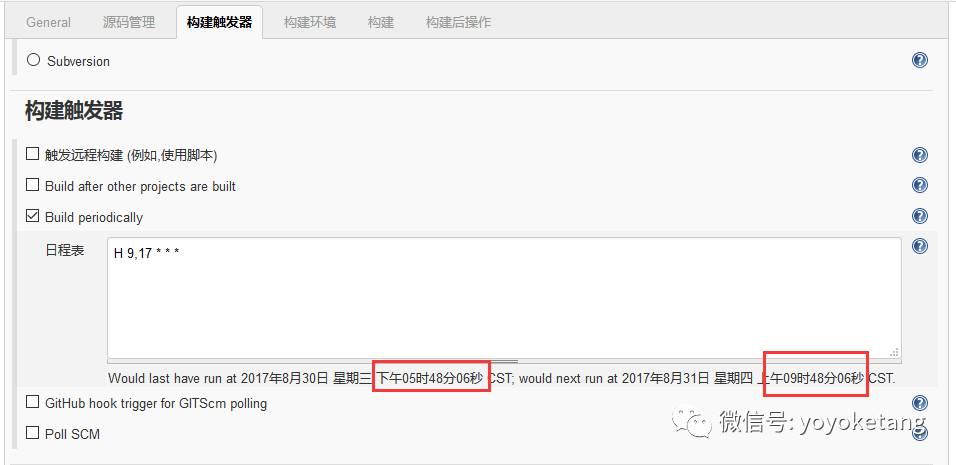Switch to the General tab

coord(48,23)
